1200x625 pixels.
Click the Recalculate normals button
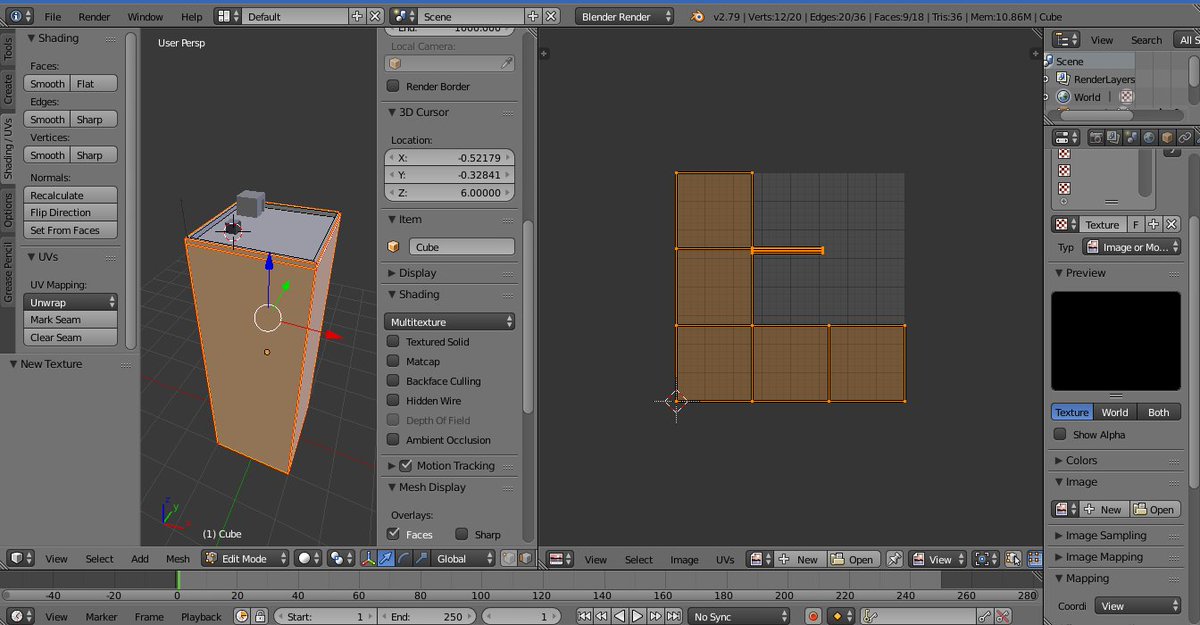70,195
